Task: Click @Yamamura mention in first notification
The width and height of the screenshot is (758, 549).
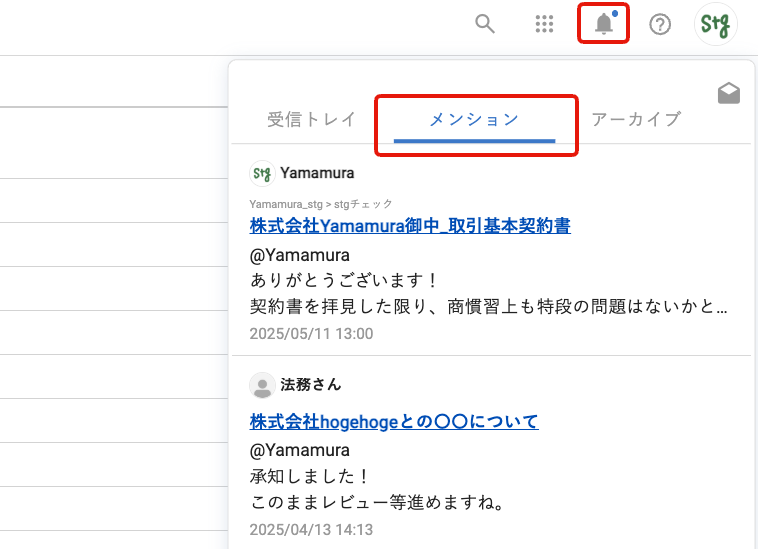Action: 299,255
